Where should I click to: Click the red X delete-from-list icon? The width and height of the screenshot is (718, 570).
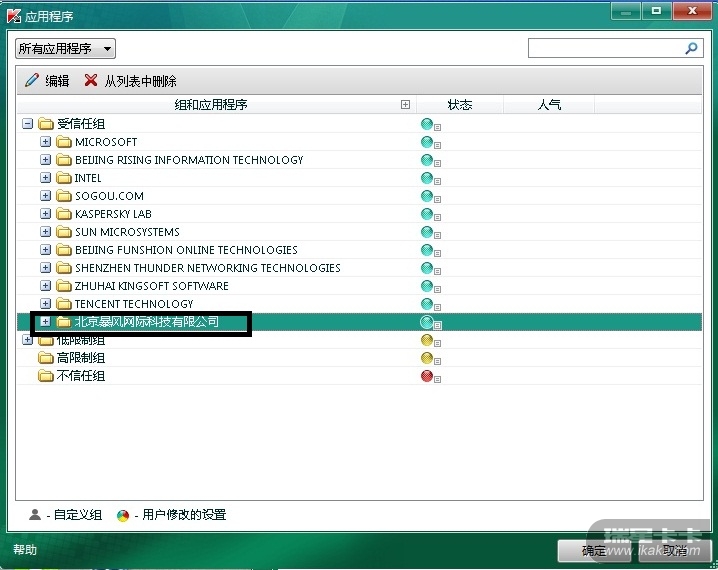coord(91,81)
